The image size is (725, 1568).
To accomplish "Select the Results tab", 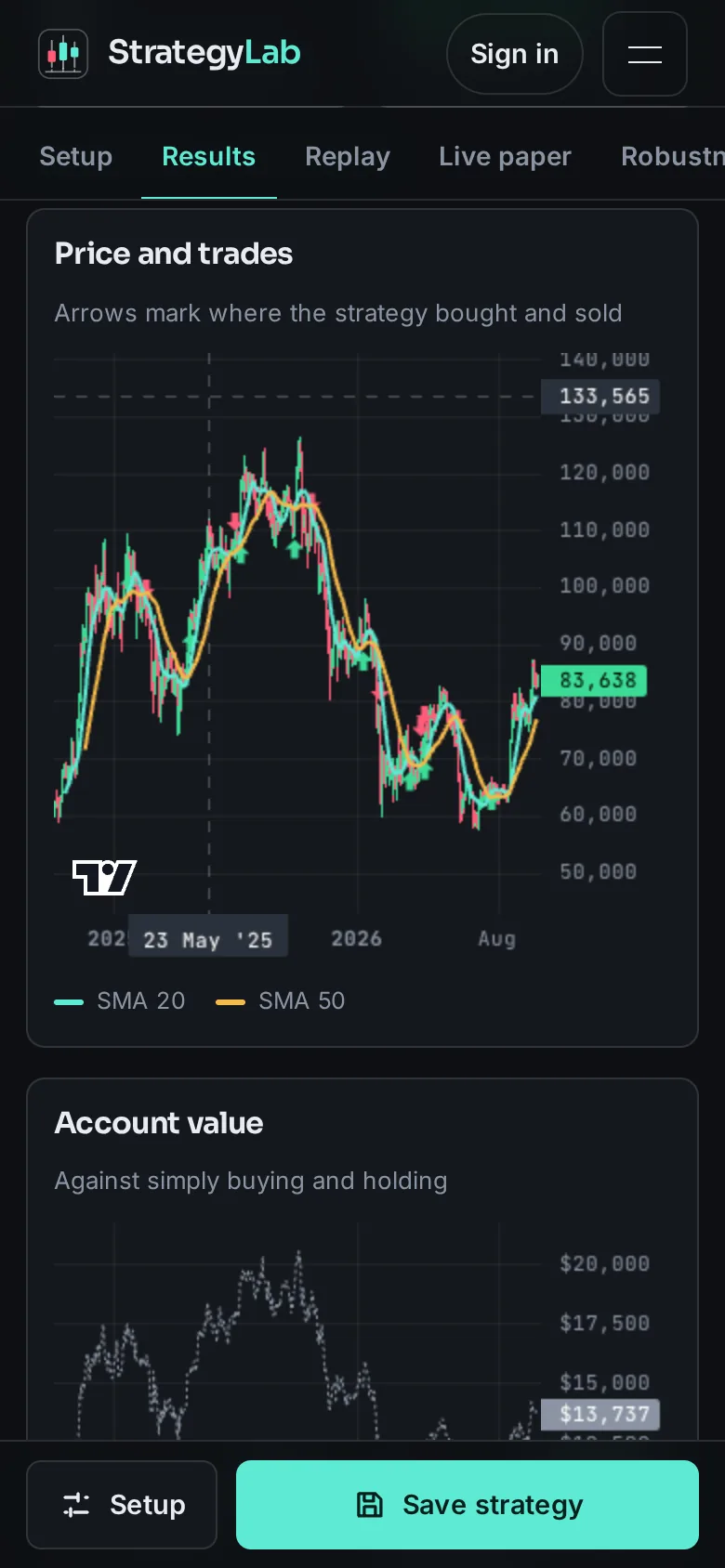I will click(209, 156).
